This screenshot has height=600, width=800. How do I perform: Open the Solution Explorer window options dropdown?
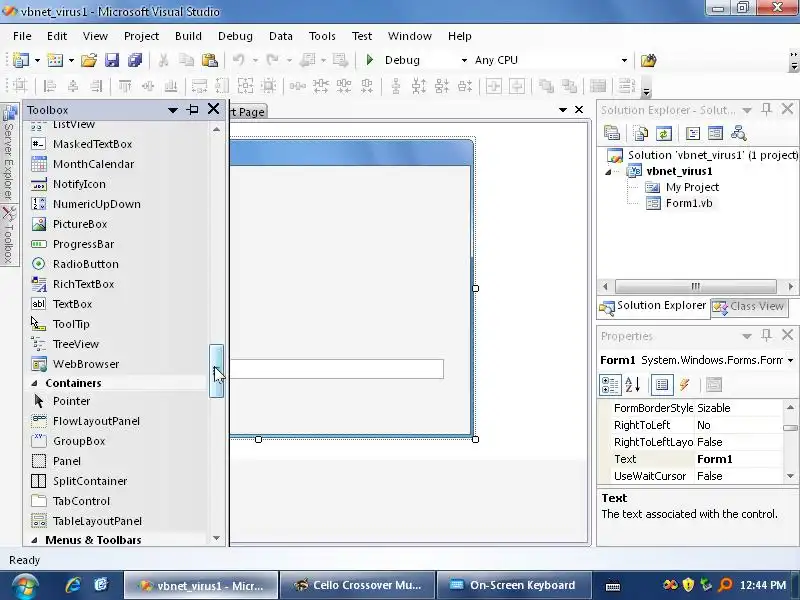click(746, 110)
